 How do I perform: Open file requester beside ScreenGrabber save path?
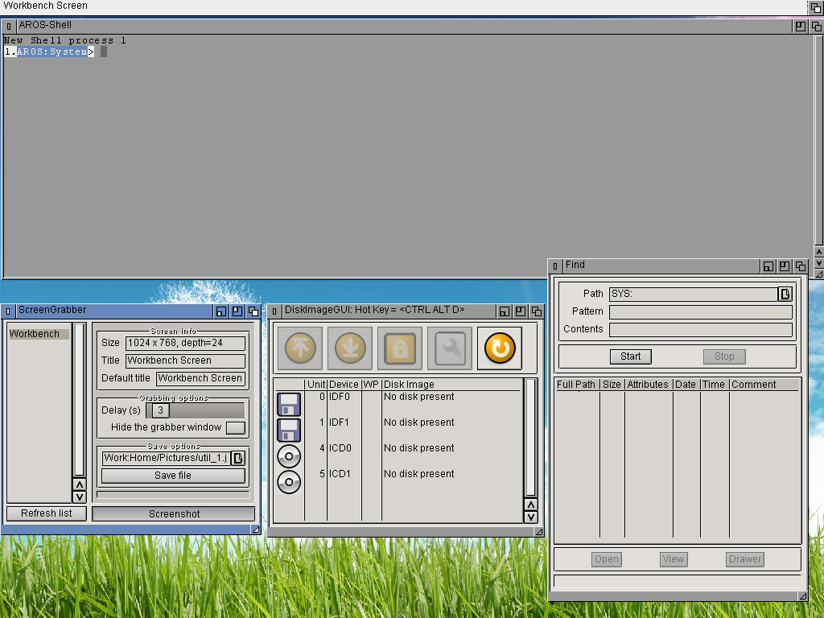(x=238, y=458)
